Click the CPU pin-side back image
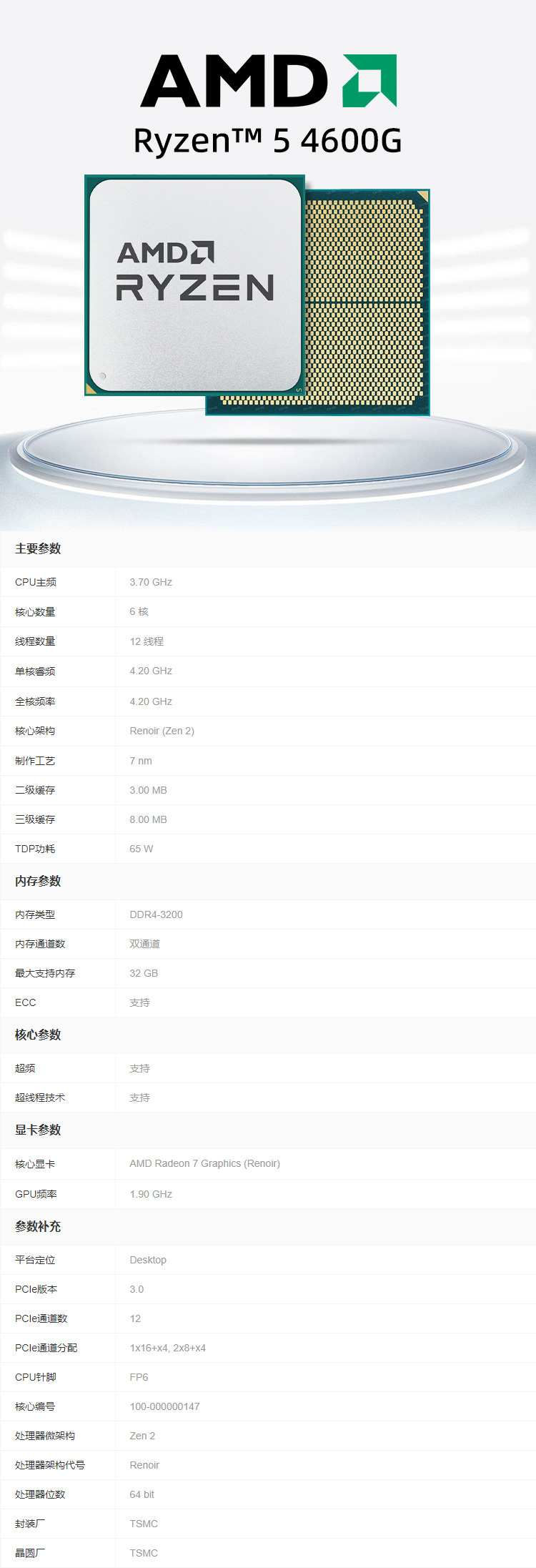Screen dimensions: 536x1568 coord(367,302)
